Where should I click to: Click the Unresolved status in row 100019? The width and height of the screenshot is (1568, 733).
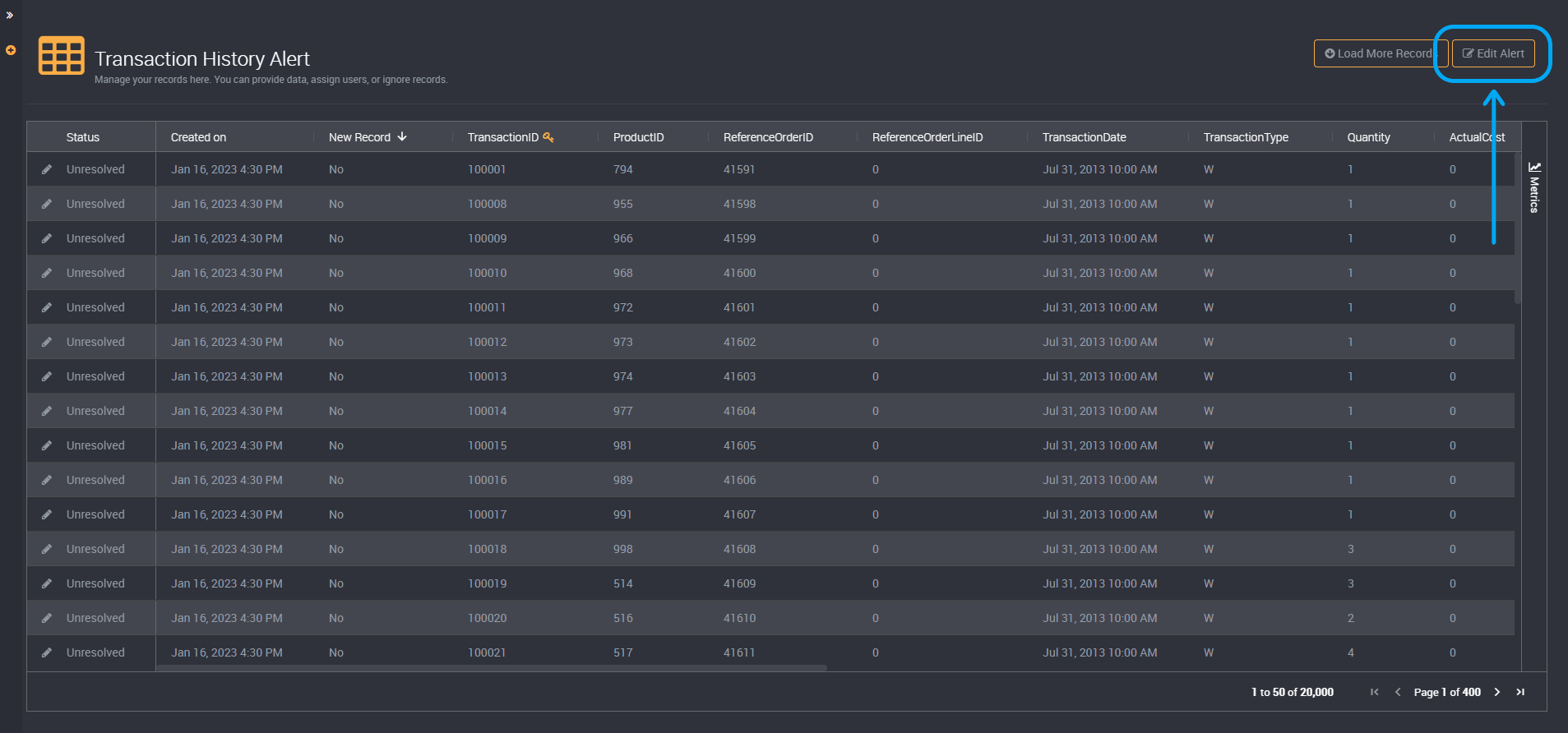click(x=95, y=583)
